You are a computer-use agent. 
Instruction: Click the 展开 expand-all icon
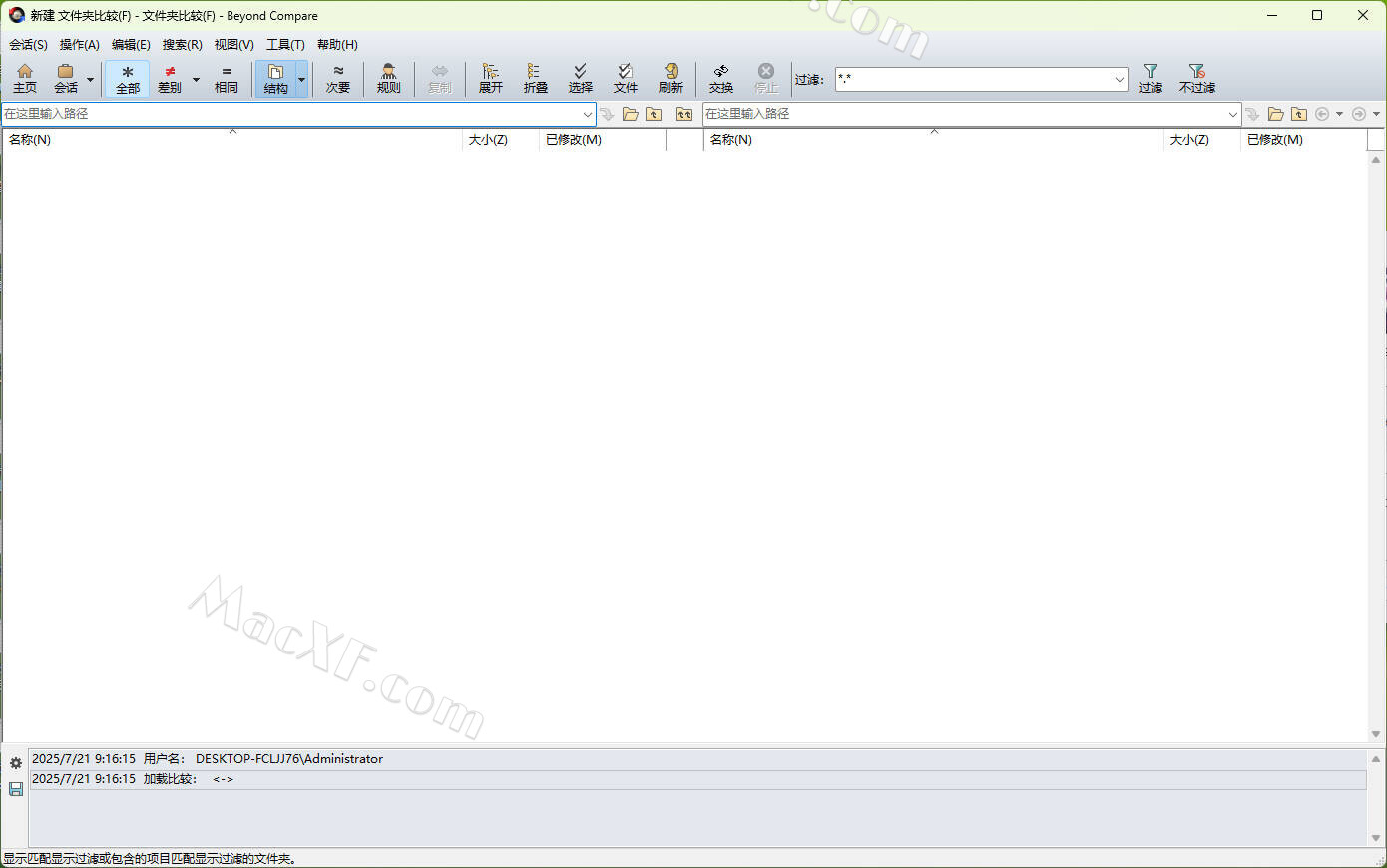(491, 78)
